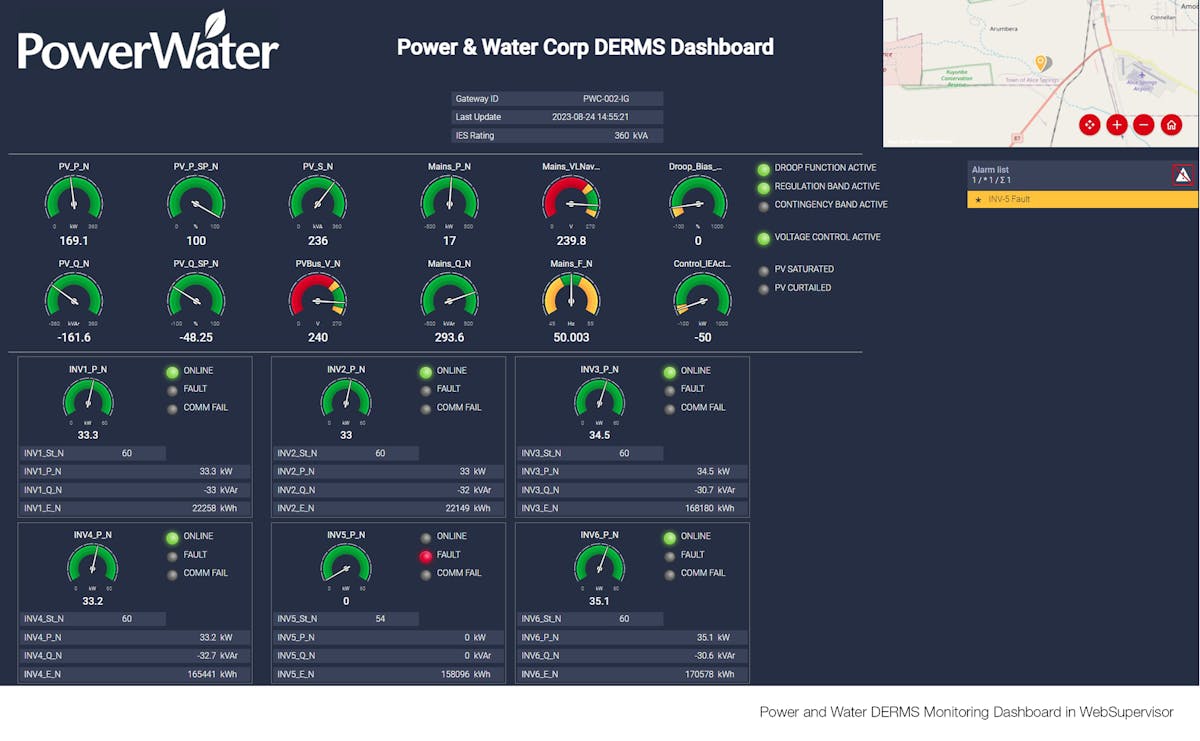Screen dimensions: 1200x741
Task: Select the PV_P_N gauge
Action: tap(73, 201)
